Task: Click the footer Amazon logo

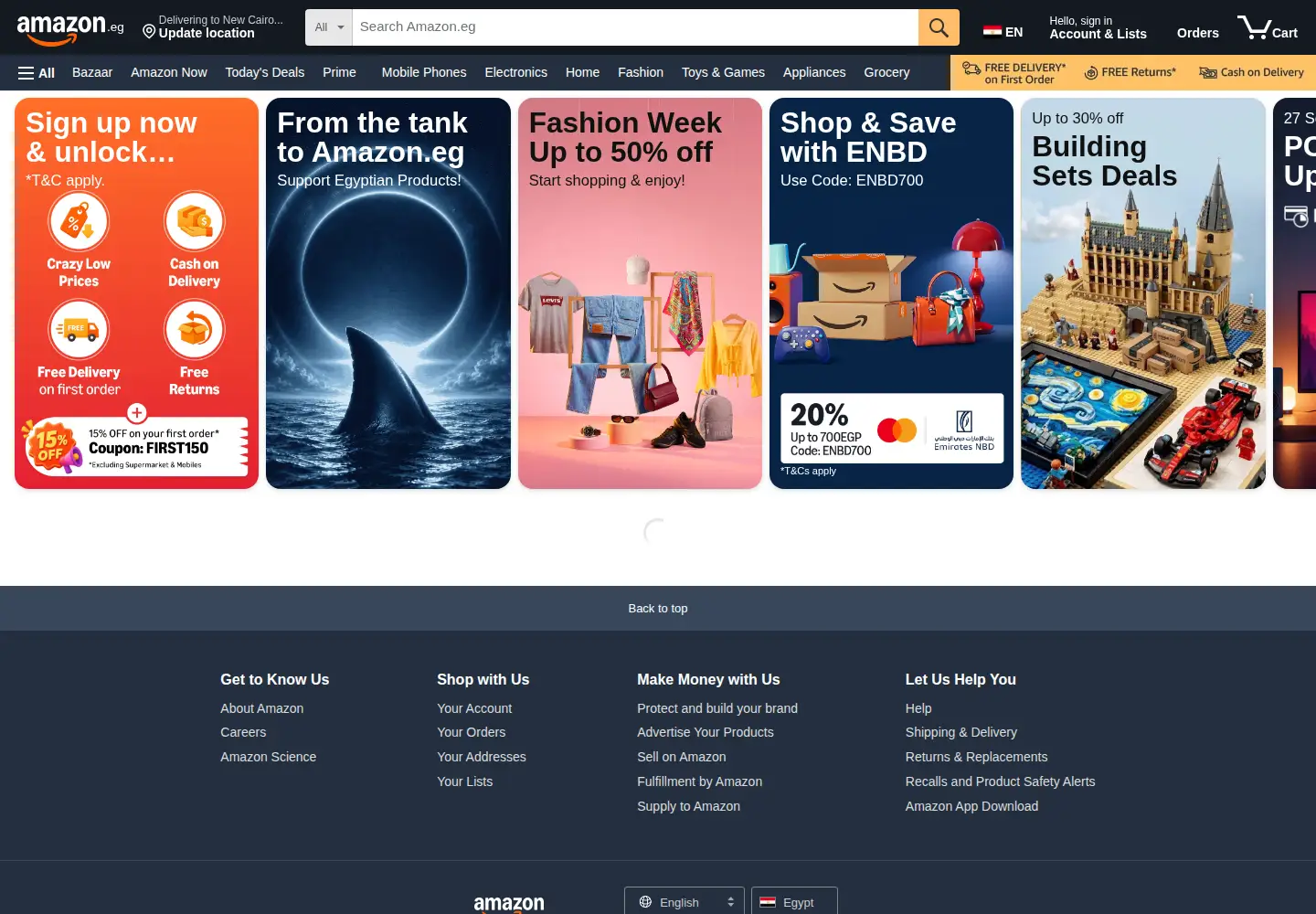Action: [509, 904]
